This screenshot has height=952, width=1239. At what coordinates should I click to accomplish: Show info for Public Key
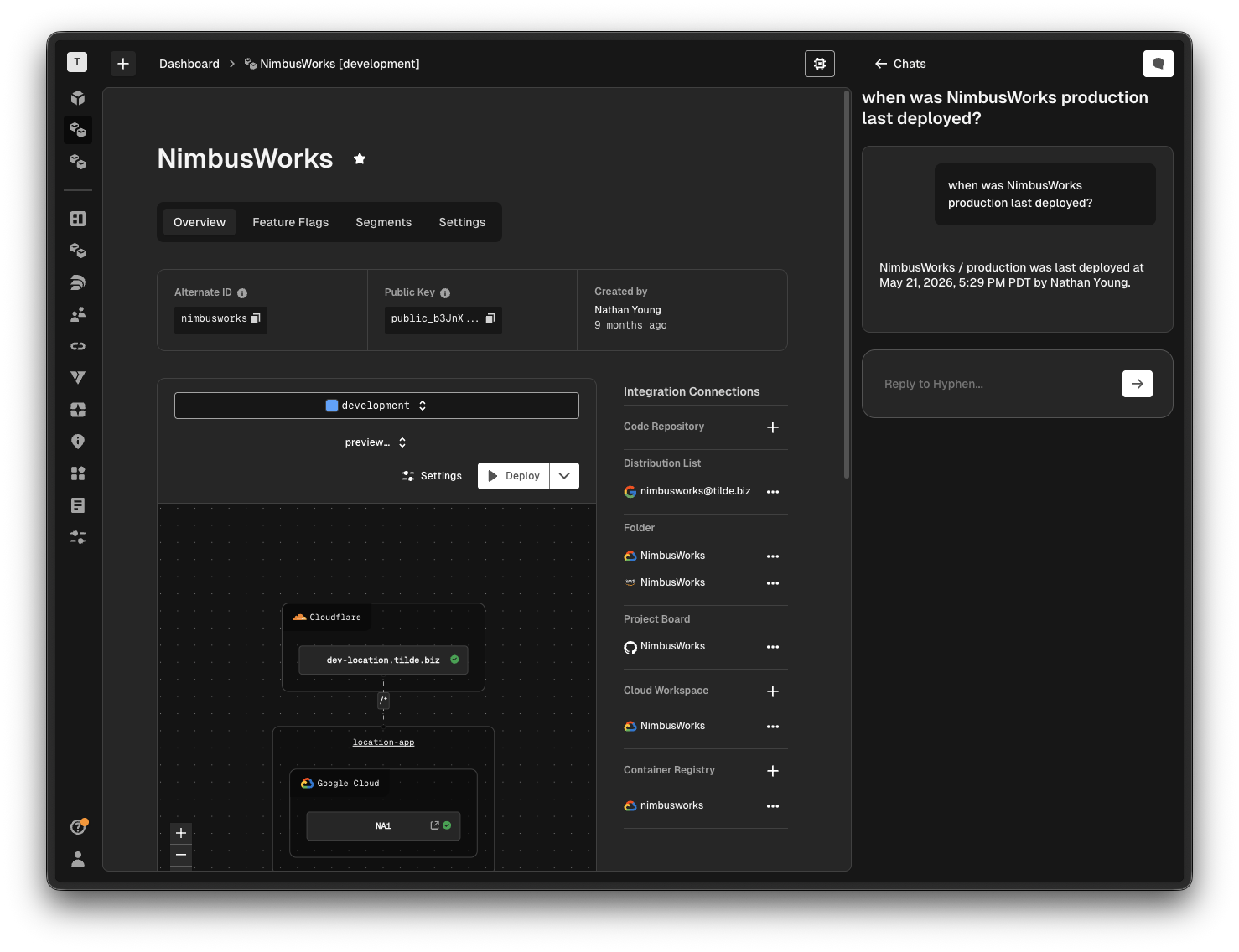445,293
